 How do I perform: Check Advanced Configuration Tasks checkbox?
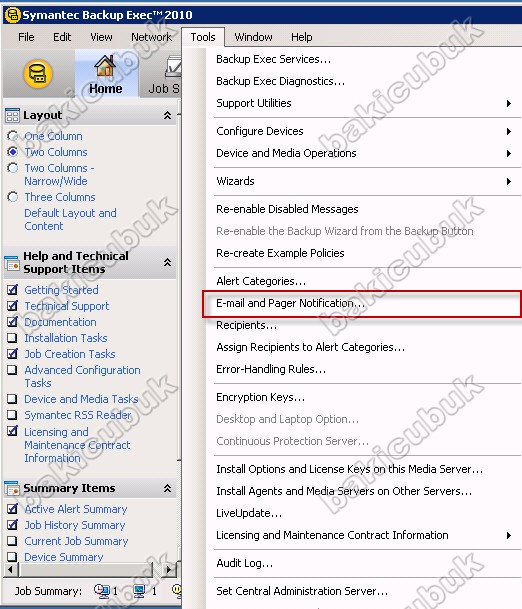pyautogui.click(x=12, y=370)
